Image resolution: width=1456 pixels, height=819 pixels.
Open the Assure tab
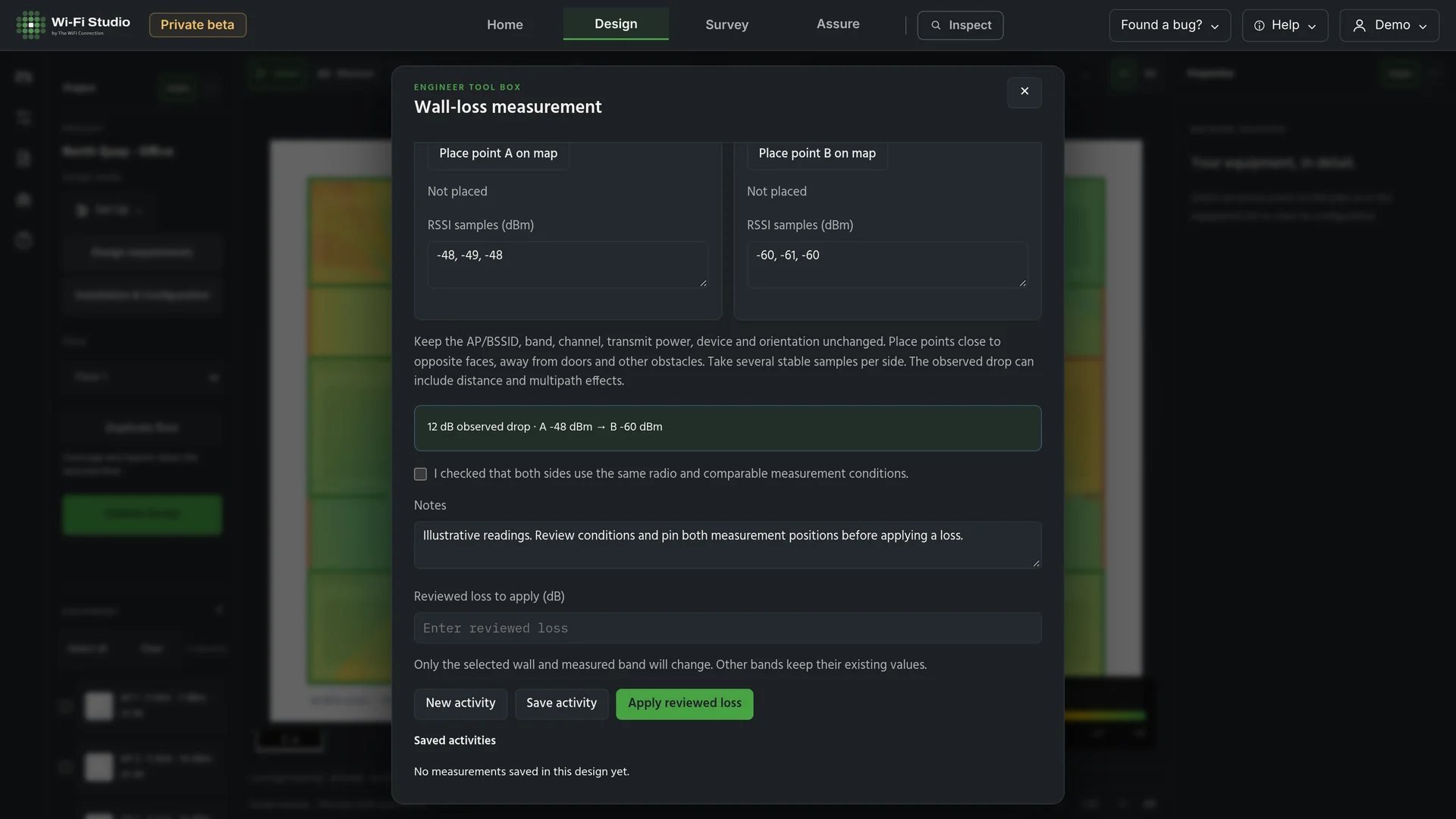pyautogui.click(x=838, y=24)
